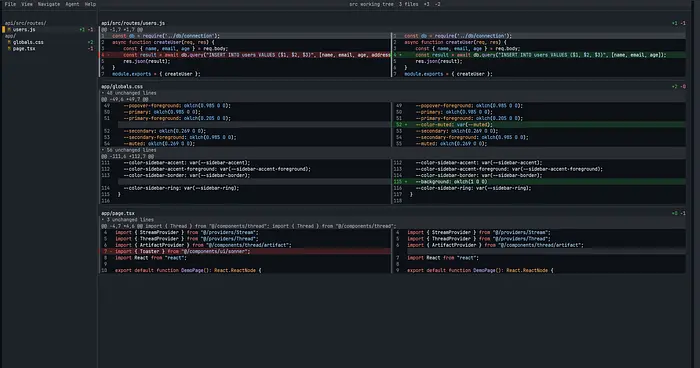Open the File menu
Image resolution: width=700 pixels, height=368 pixels.
pyautogui.click(x=10, y=4)
